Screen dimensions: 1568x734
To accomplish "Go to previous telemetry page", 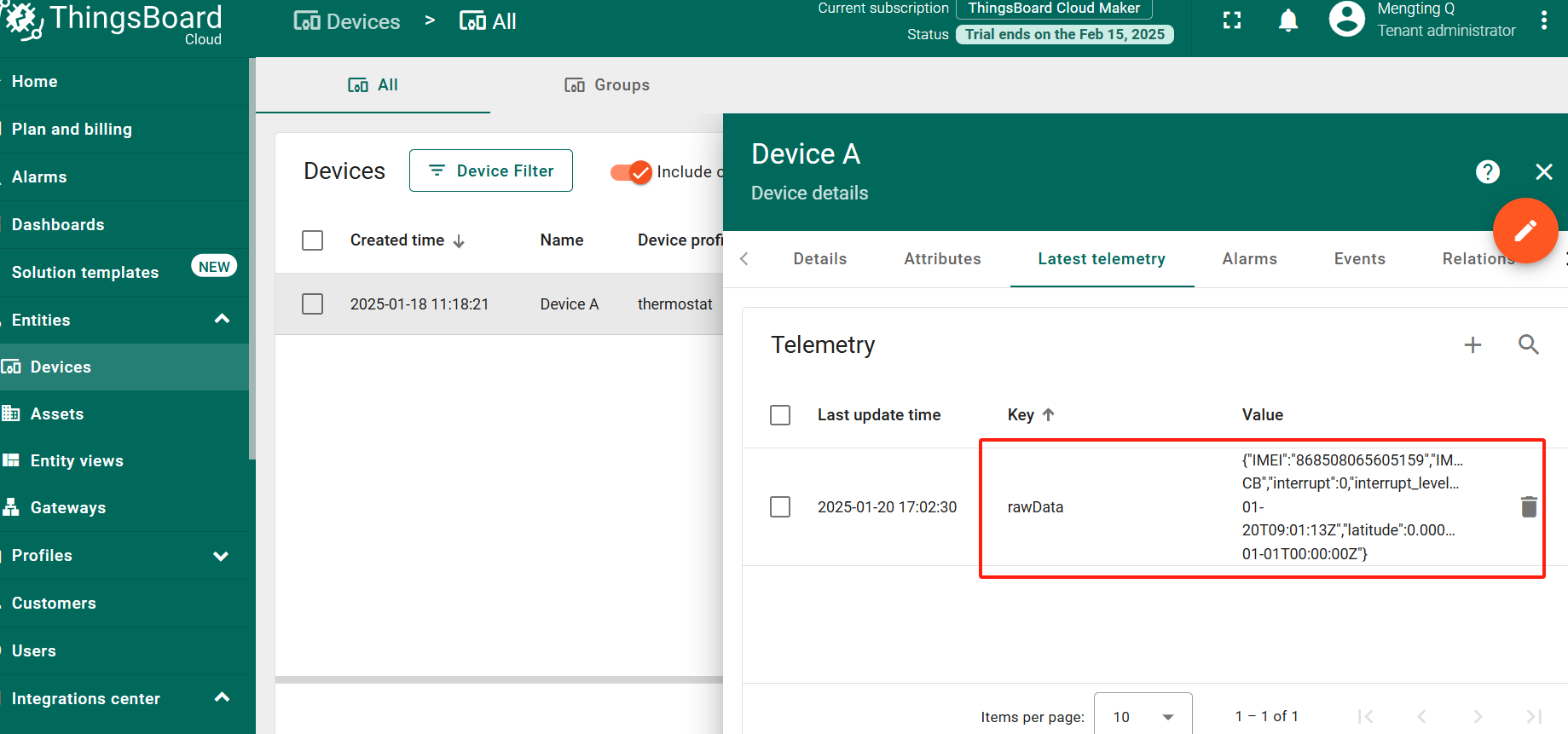I will tap(1421, 716).
